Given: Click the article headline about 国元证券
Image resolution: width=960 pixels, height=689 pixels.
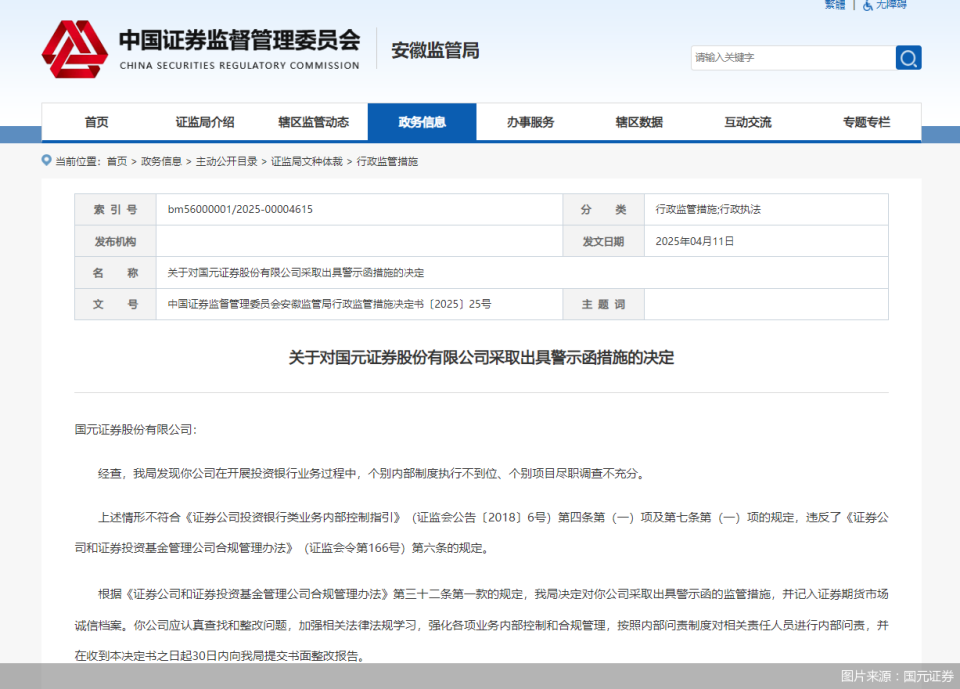Looking at the screenshot, I should click(x=481, y=358).
